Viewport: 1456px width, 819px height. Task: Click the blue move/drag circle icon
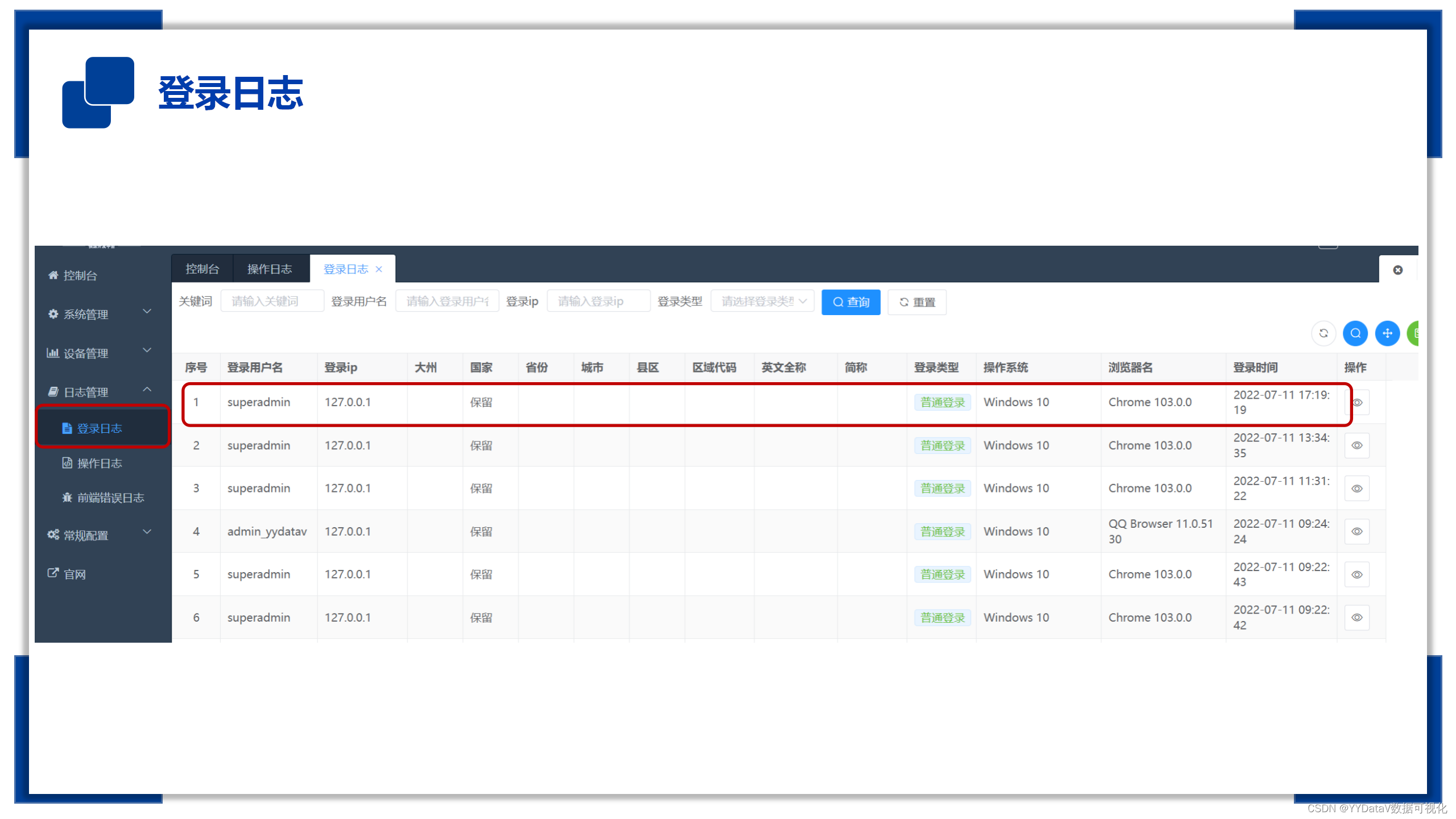(x=1387, y=333)
